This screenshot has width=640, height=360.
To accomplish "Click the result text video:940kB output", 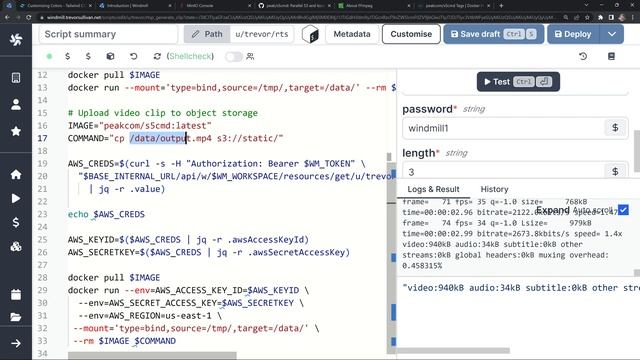I will click(x=521, y=288).
